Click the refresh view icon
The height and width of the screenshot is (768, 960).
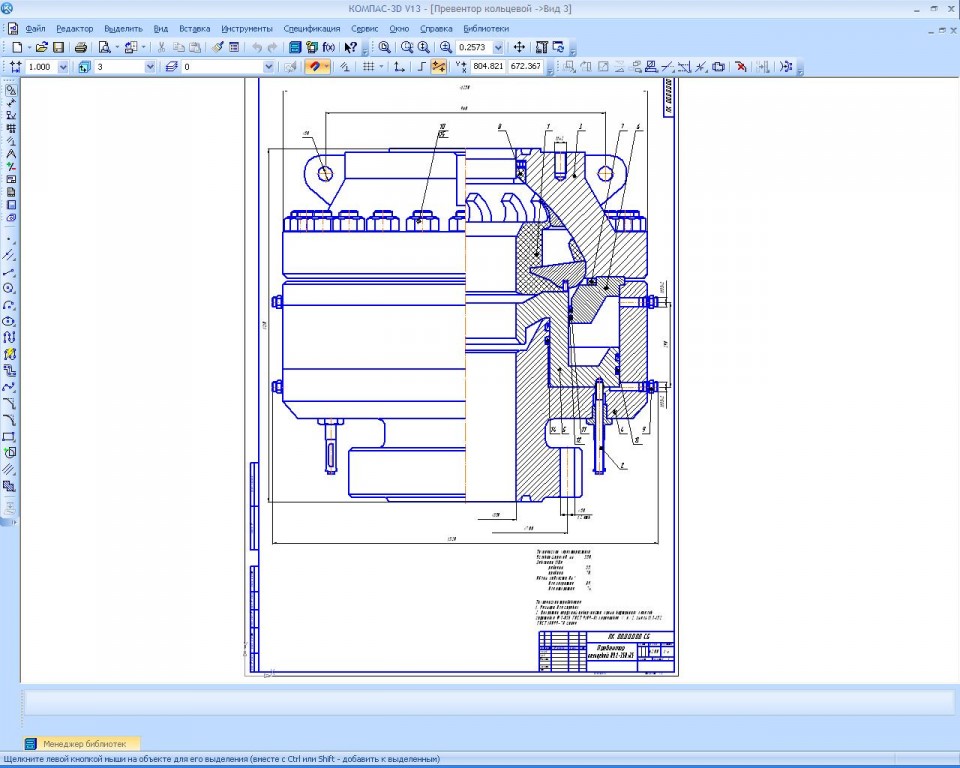[x=558, y=47]
